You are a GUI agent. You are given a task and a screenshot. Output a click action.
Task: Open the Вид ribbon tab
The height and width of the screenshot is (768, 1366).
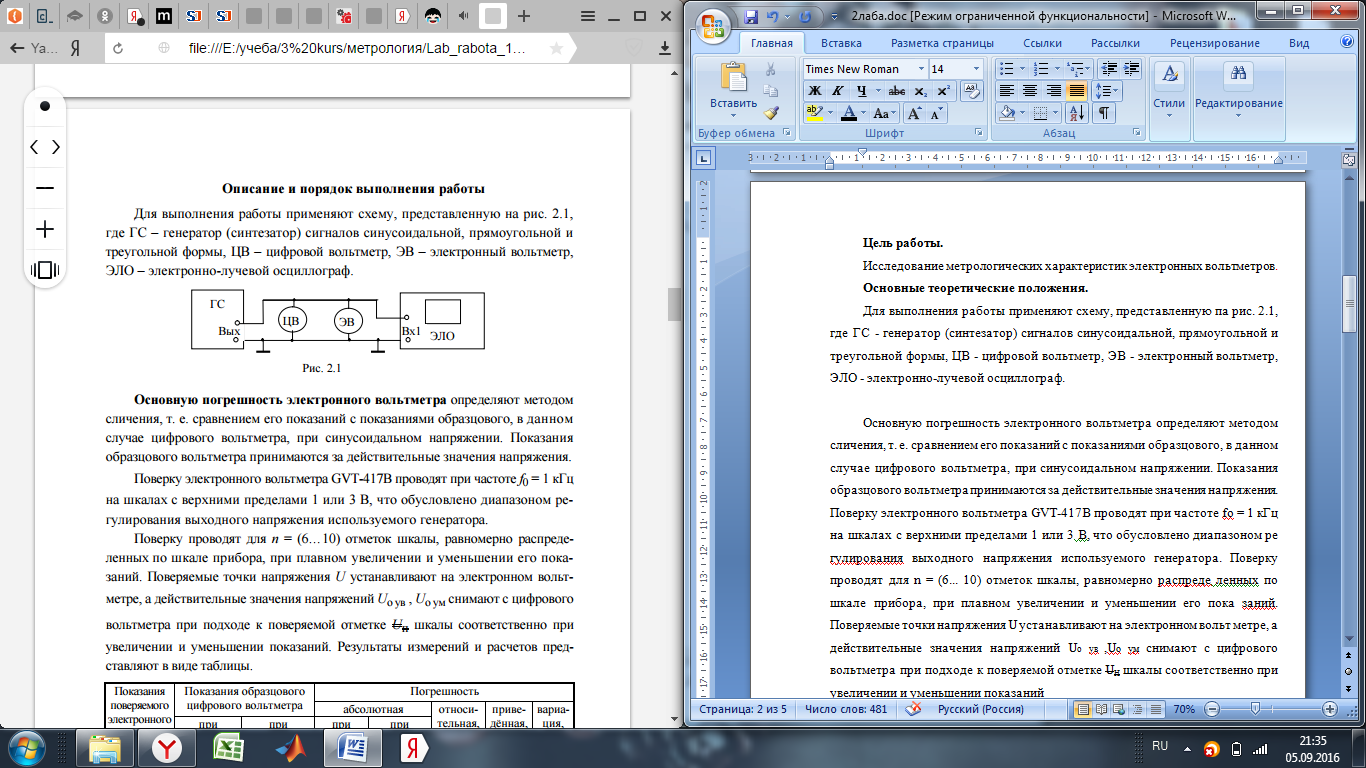(x=1299, y=43)
